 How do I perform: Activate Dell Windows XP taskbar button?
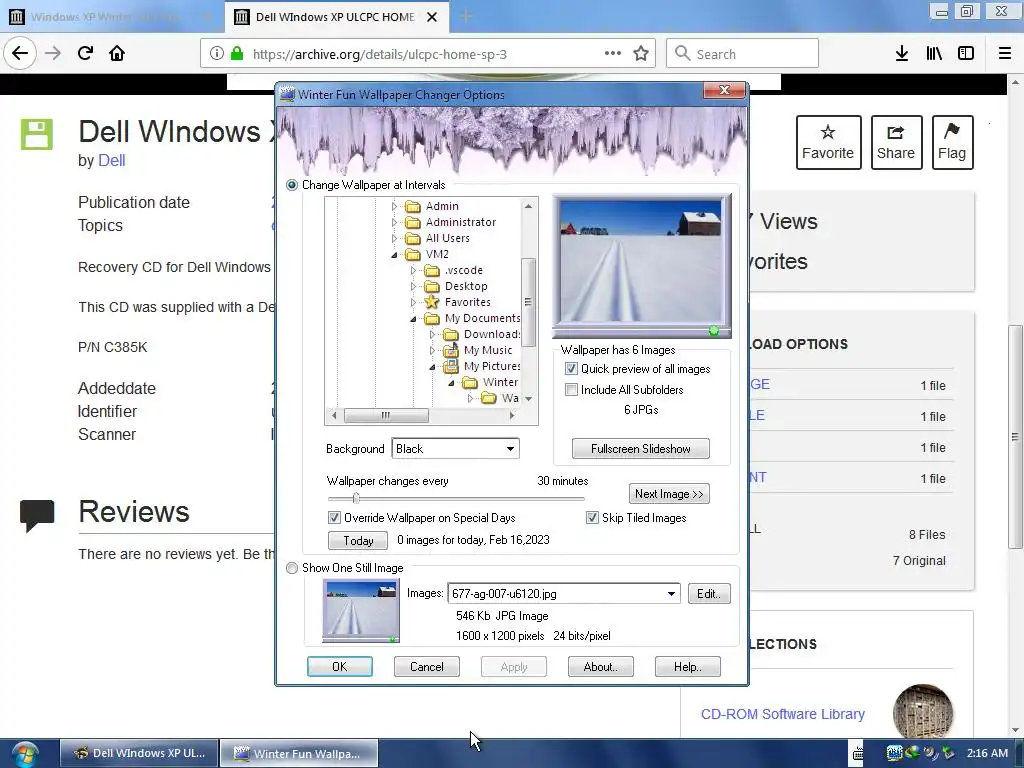click(138, 754)
